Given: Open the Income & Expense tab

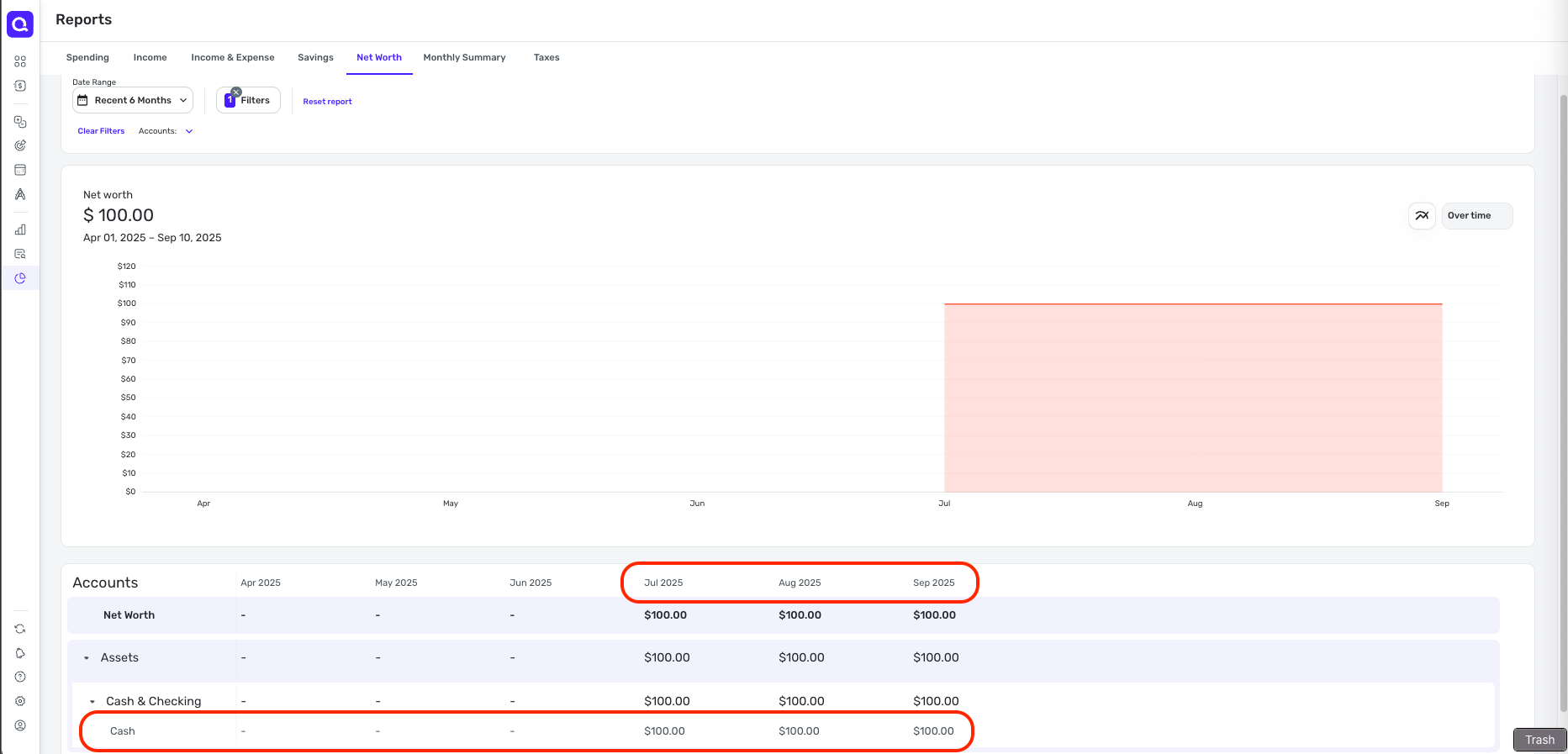Looking at the screenshot, I should click(233, 58).
